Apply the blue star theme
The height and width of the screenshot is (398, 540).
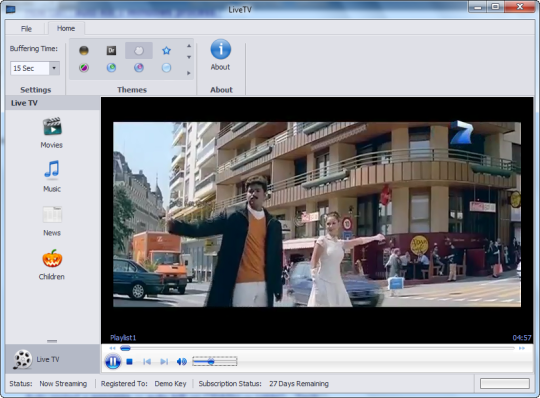pos(166,51)
